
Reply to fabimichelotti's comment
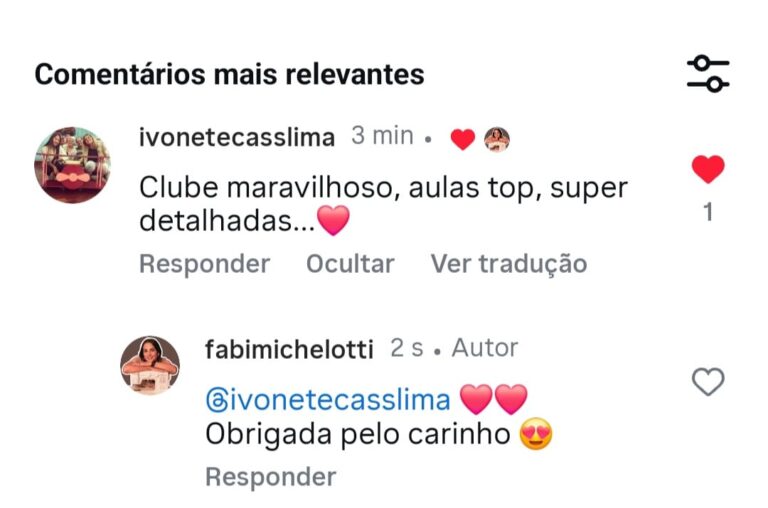(271, 477)
